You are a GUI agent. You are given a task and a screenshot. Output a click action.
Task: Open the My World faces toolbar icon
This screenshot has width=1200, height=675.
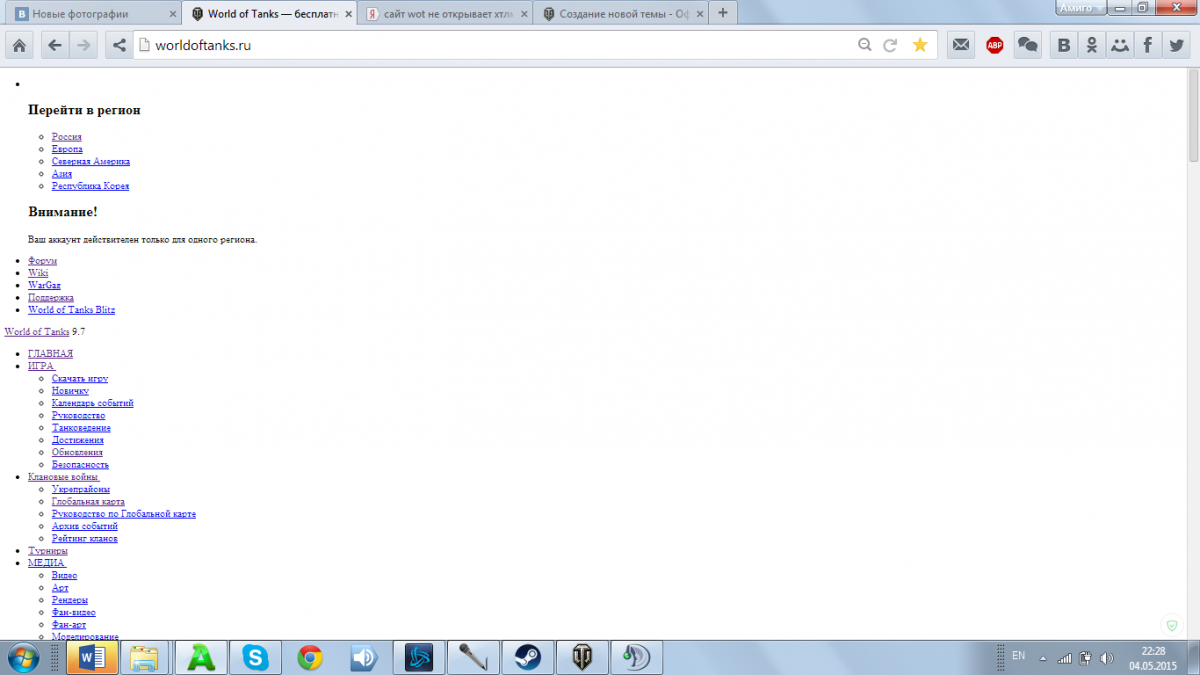point(1120,45)
